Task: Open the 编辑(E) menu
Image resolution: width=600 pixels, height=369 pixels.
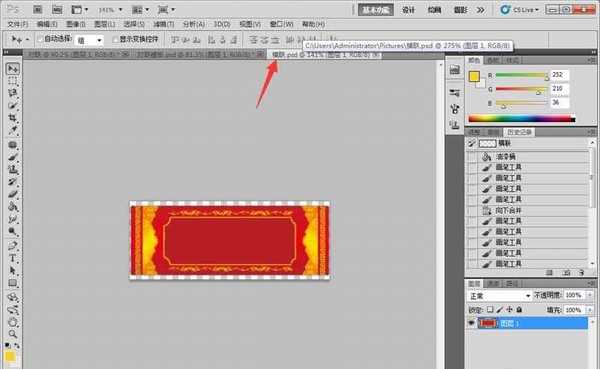Action: click(47, 24)
